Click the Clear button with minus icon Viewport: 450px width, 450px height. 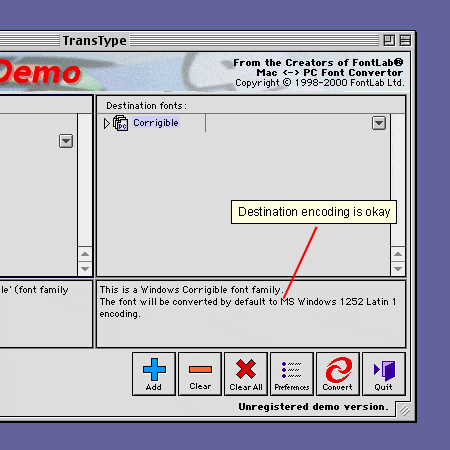coord(200,374)
